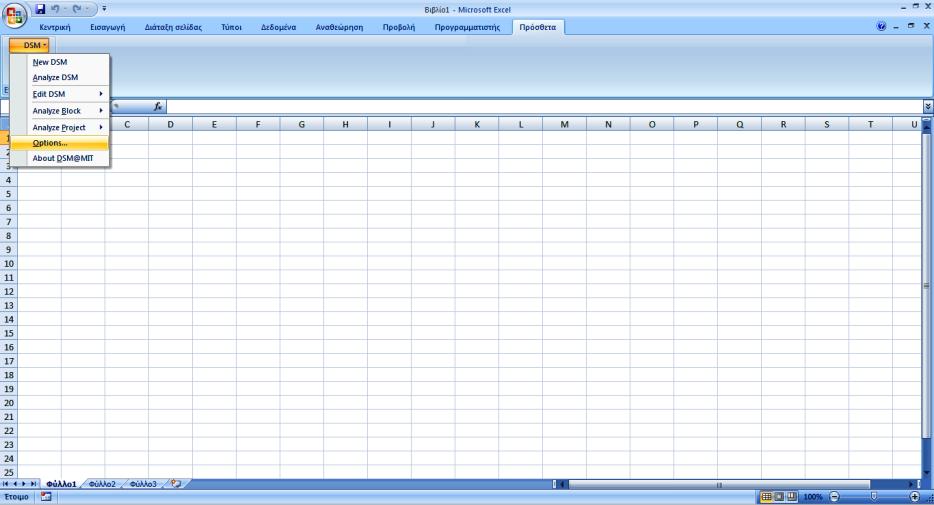Switch to Page Break Preview icon
934x505 pixels.
click(792, 497)
